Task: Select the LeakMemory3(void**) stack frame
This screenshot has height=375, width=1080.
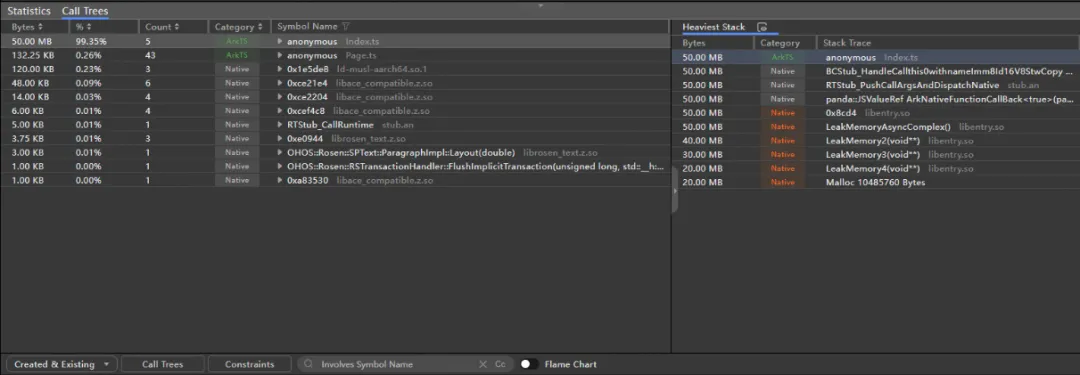Action: pyautogui.click(x=900, y=154)
